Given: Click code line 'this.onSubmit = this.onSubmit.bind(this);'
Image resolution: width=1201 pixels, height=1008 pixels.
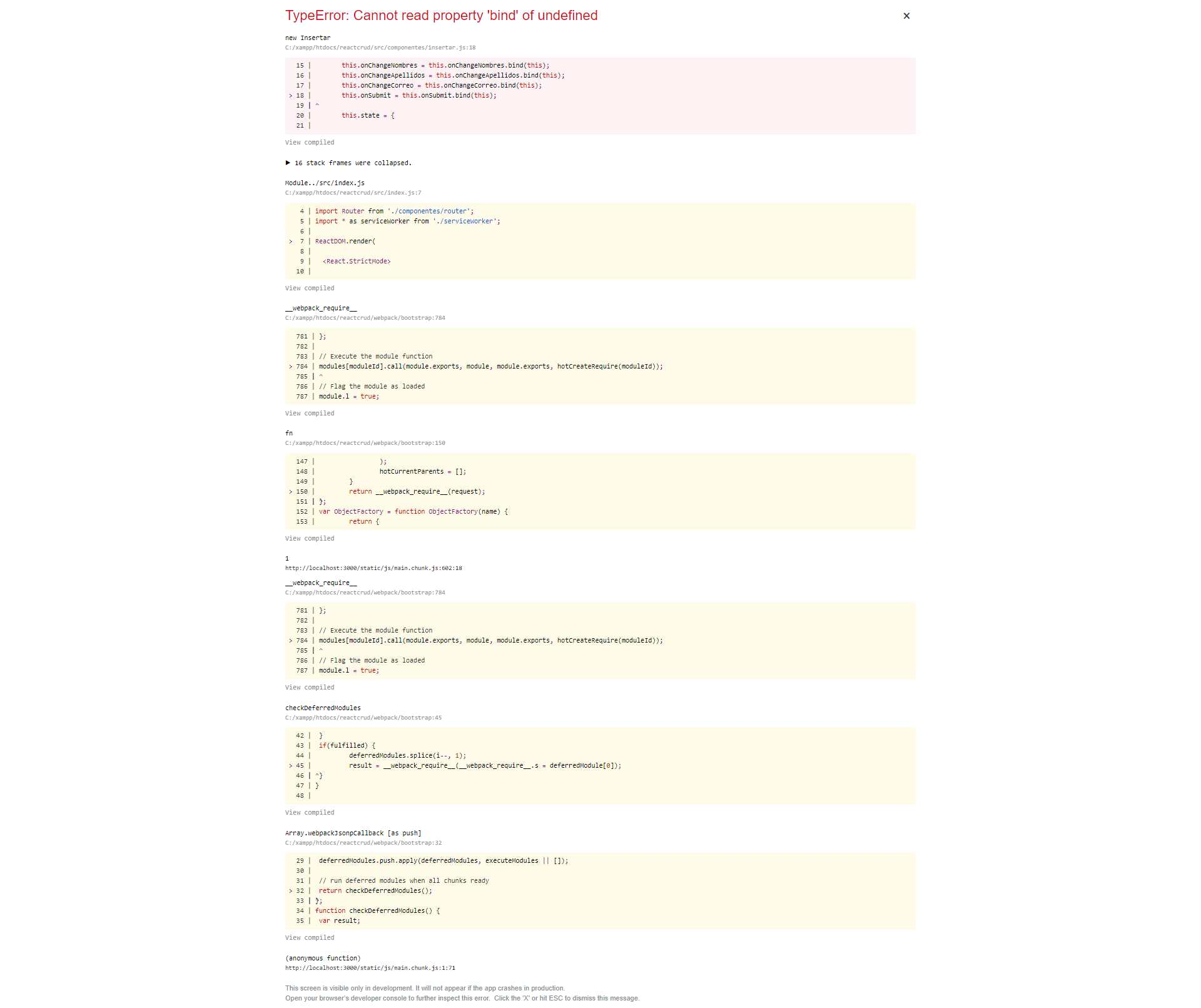Looking at the screenshot, I should (418, 96).
